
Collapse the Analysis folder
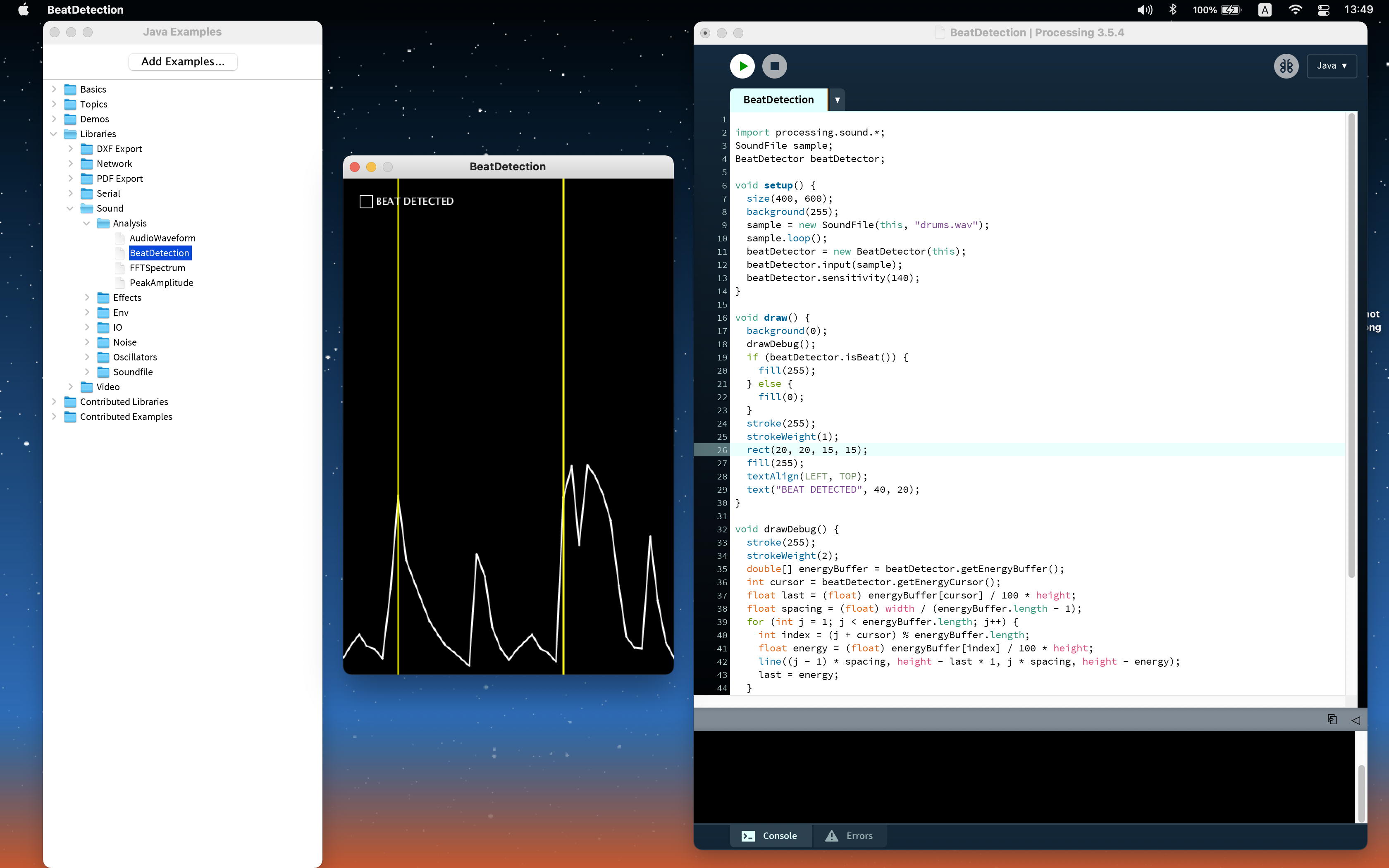(x=87, y=223)
